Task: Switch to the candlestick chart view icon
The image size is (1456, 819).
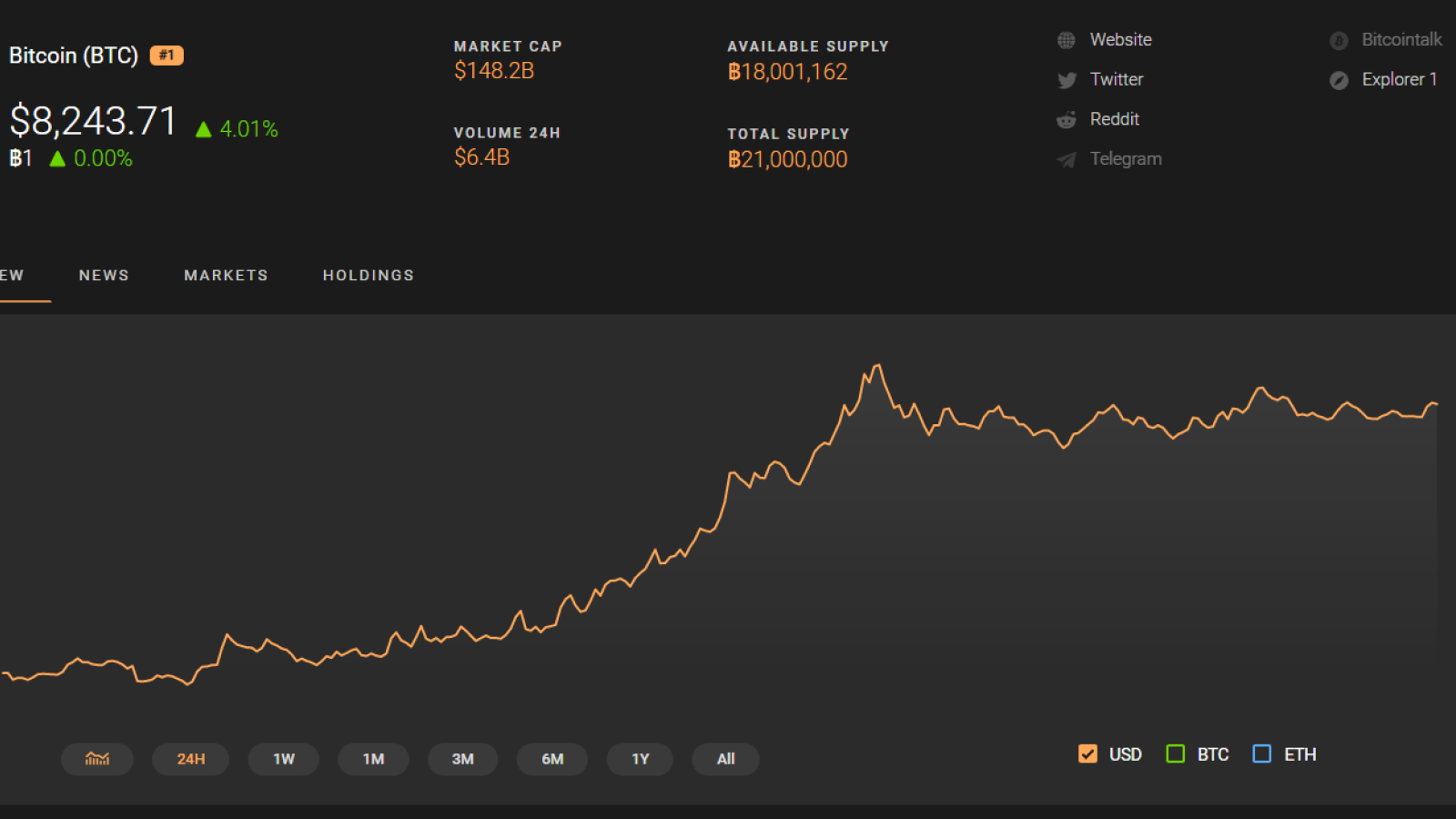Action: 97,759
